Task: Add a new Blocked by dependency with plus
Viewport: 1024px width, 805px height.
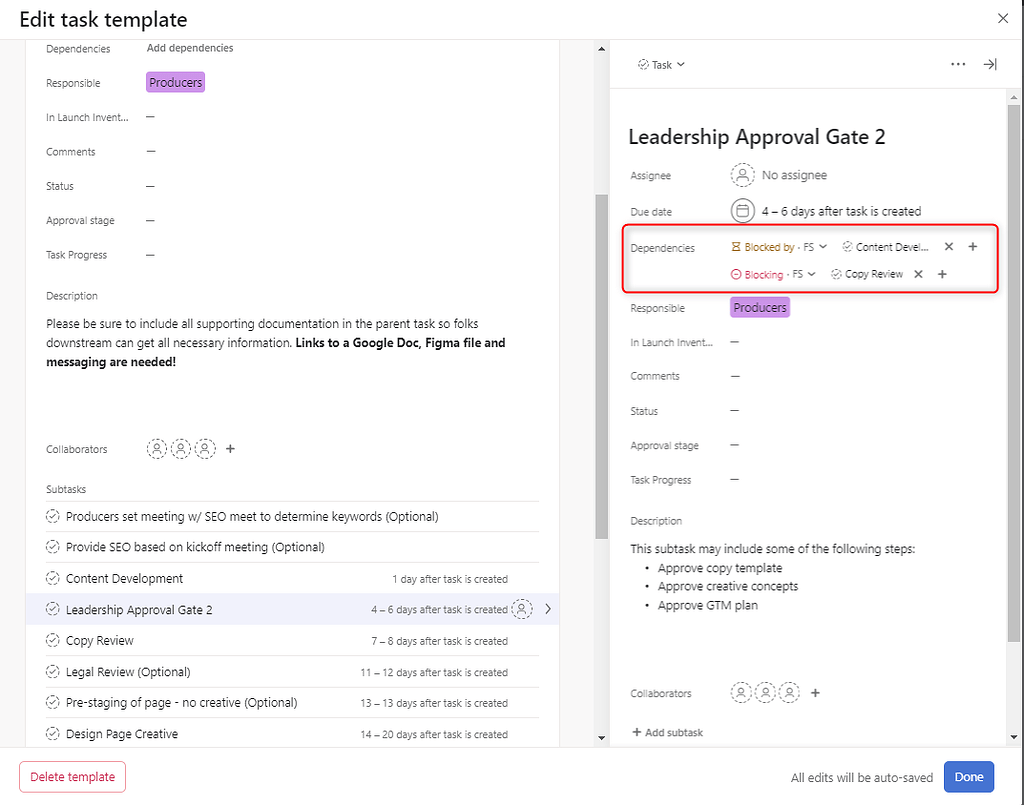Action: (972, 246)
